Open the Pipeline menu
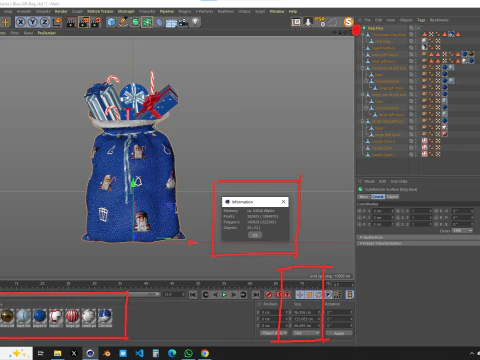480x360 pixels. (x=167, y=11)
